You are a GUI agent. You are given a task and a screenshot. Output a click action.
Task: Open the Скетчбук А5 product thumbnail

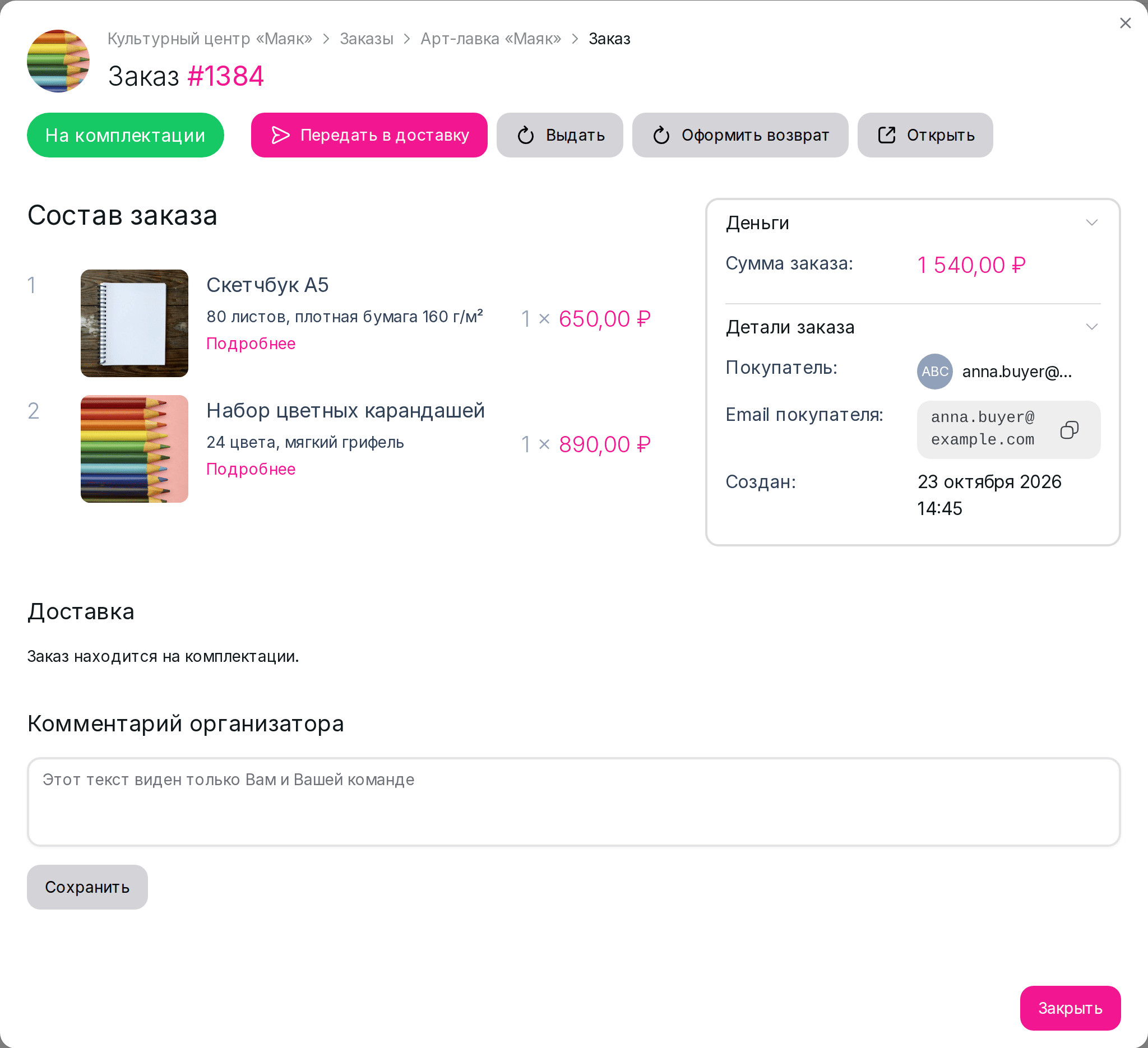pyautogui.click(x=135, y=323)
